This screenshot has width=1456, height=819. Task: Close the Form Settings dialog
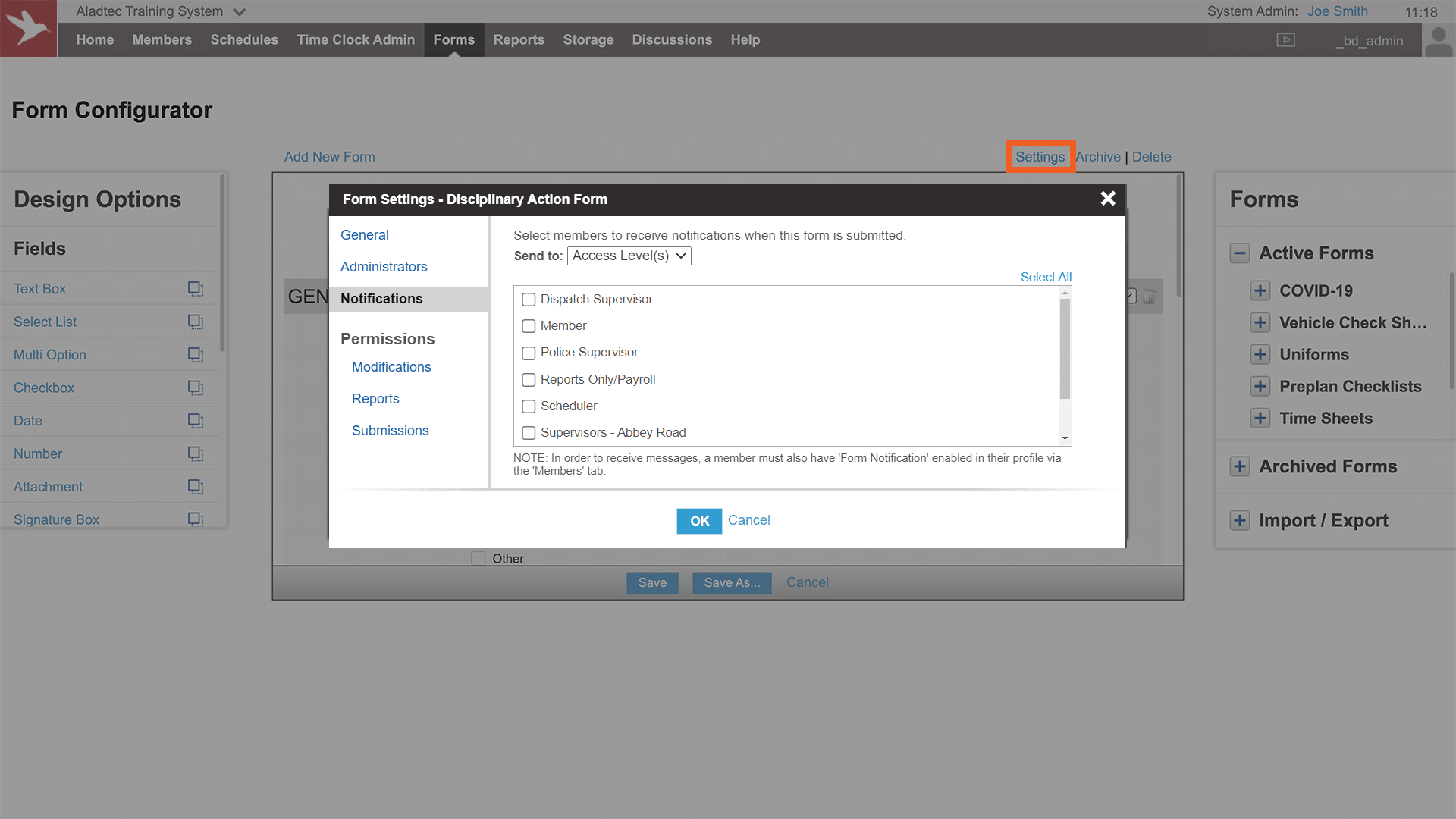coord(1108,199)
